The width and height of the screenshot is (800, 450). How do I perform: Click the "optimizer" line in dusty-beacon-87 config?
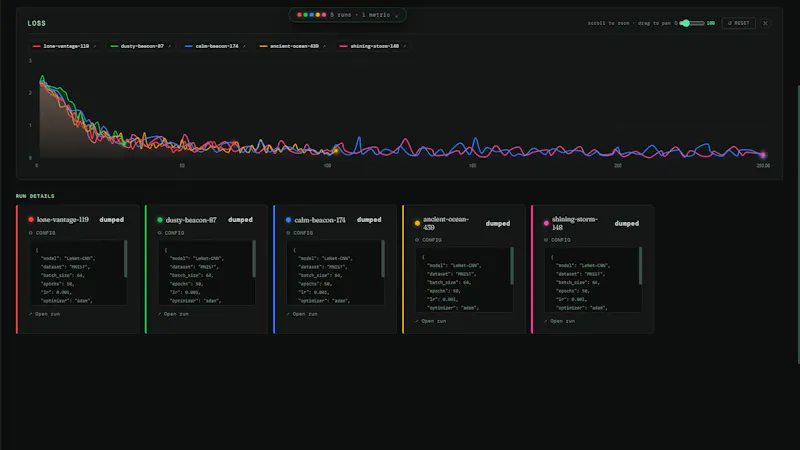(x=195, y=301)
